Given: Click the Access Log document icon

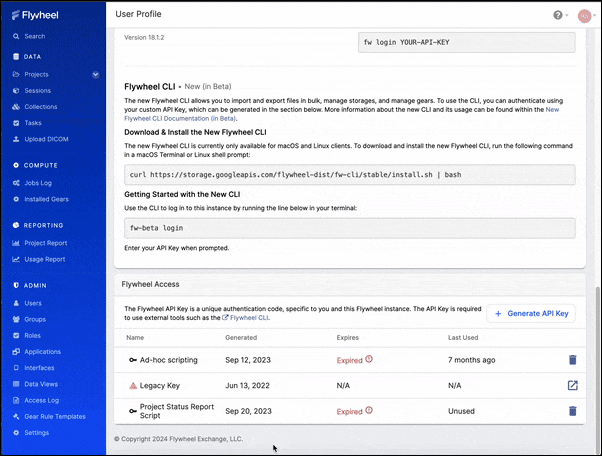Looking at the screenshot, I should click(16, 400).
